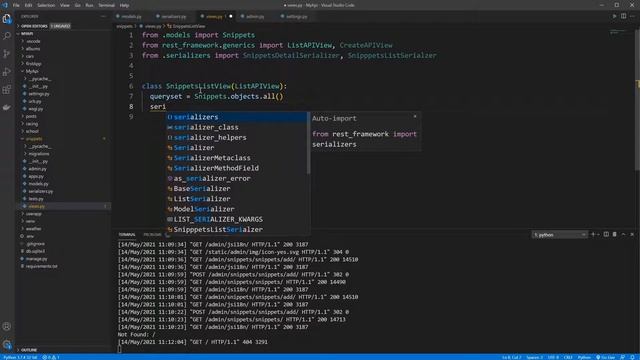Open the Run and Debug view
Screen dimensions: 640x360
7,72
